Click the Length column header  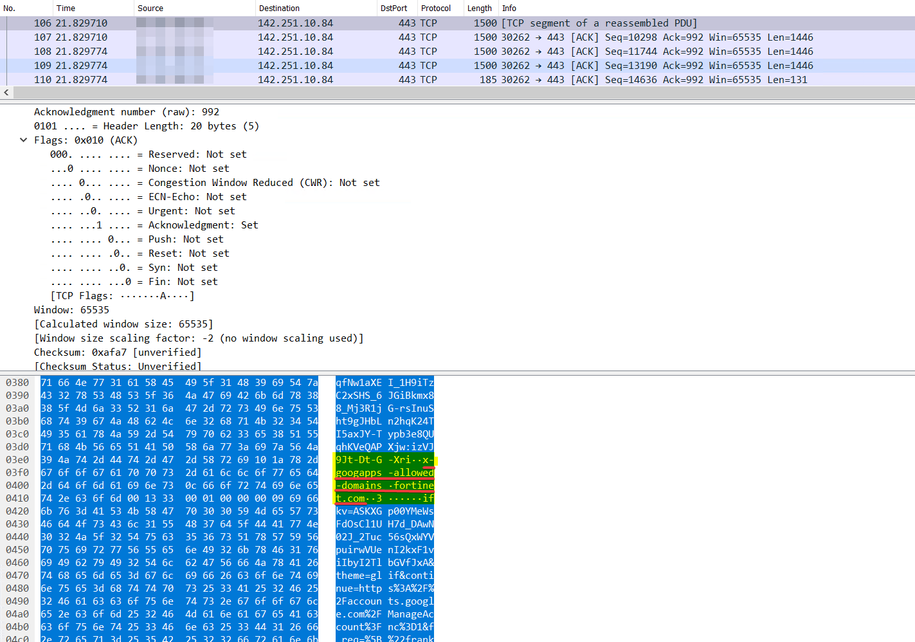[481, 8]
